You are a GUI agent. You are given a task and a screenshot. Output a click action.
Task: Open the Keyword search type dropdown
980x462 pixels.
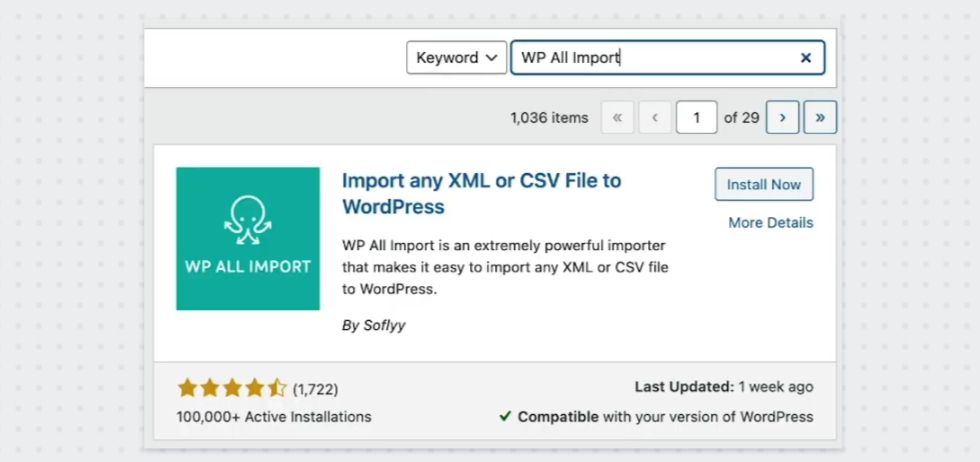pyautogui.click(x=456, y=58)
